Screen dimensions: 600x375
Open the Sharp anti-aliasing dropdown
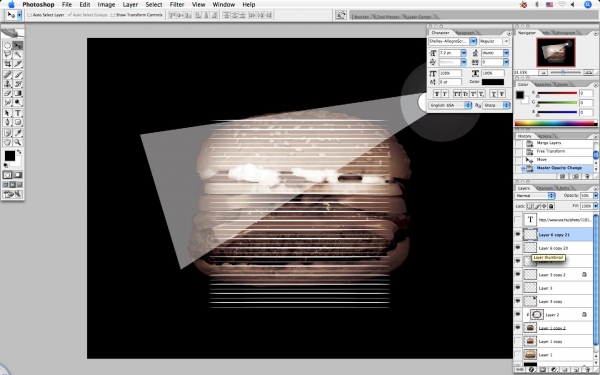pos(496,105)
